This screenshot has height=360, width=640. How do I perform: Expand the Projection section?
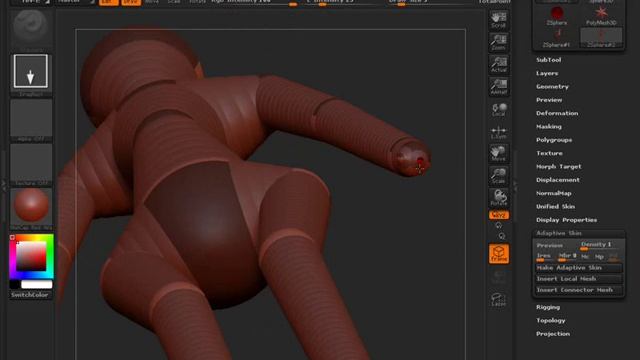(x=553, y=334)
